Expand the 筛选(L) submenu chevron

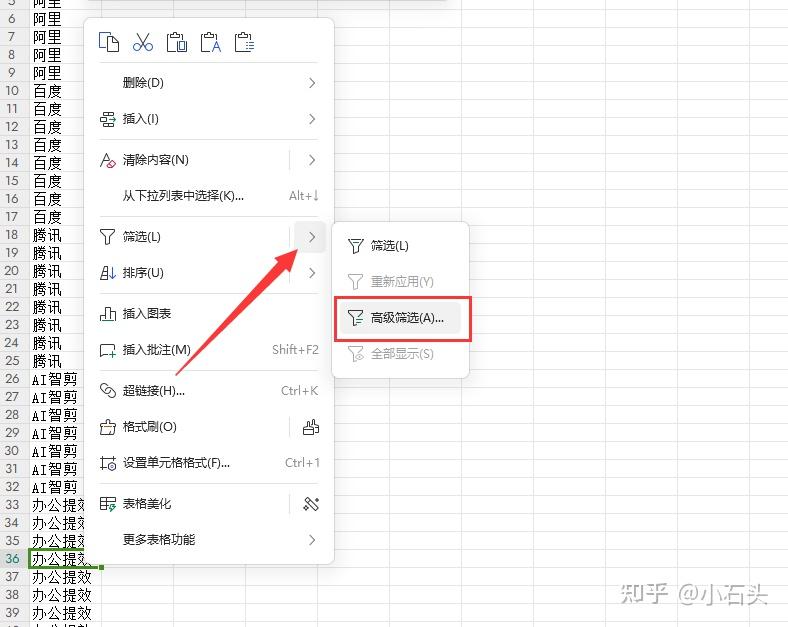(311, 237)
